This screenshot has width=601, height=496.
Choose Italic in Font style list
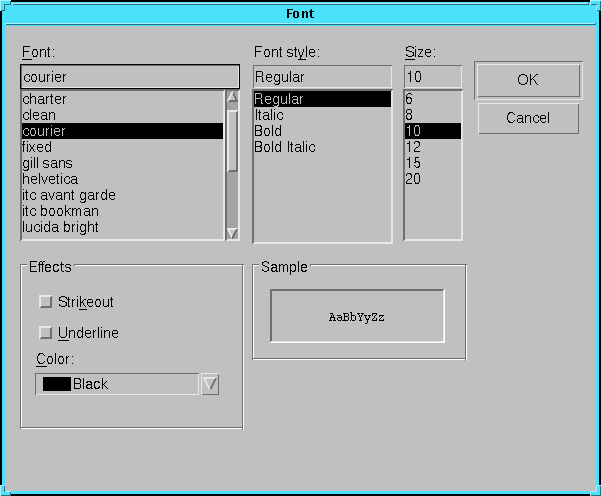coord(269,115)
